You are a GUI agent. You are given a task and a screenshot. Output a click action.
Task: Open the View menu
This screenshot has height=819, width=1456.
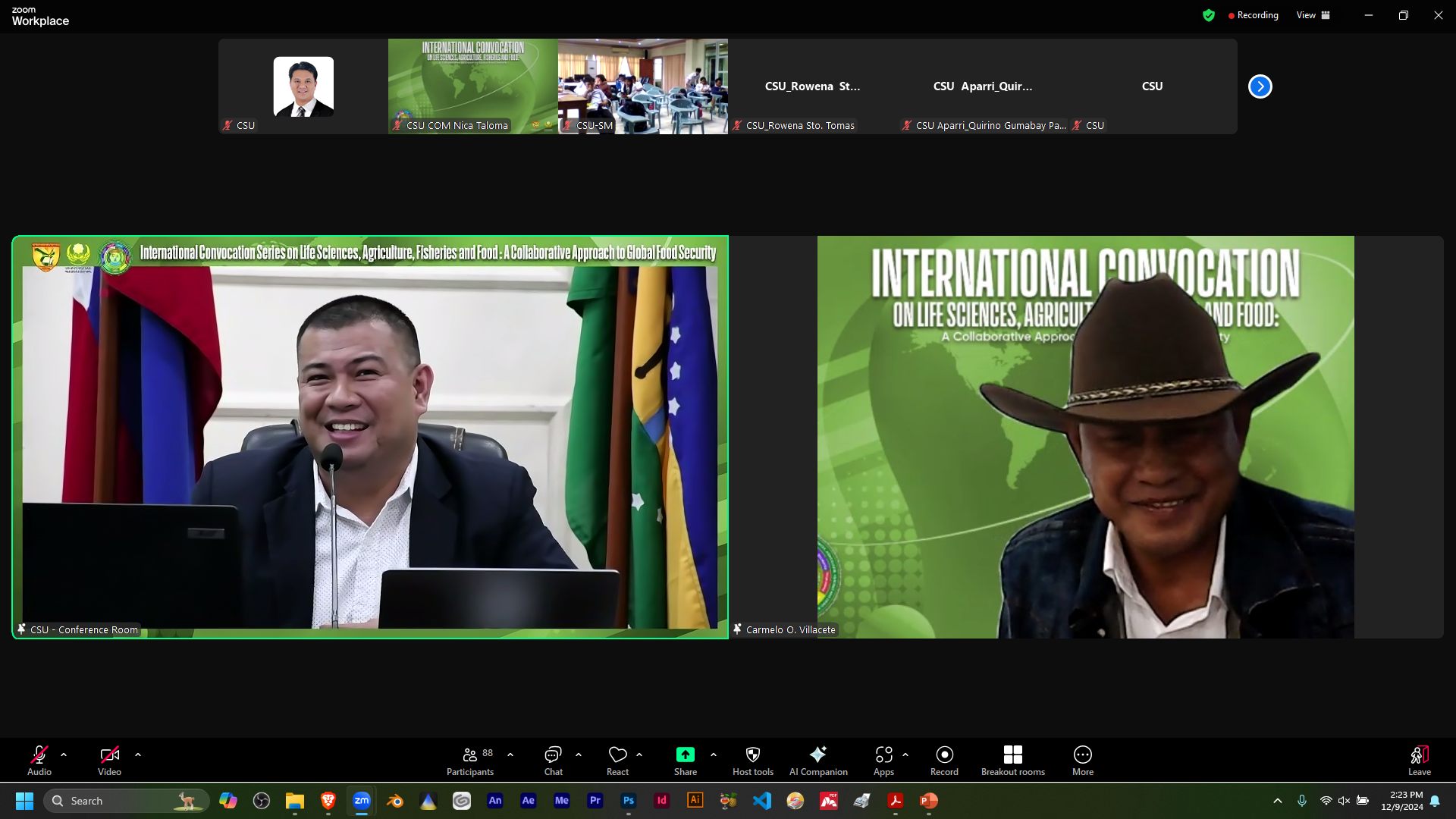tap(1313, 15)
